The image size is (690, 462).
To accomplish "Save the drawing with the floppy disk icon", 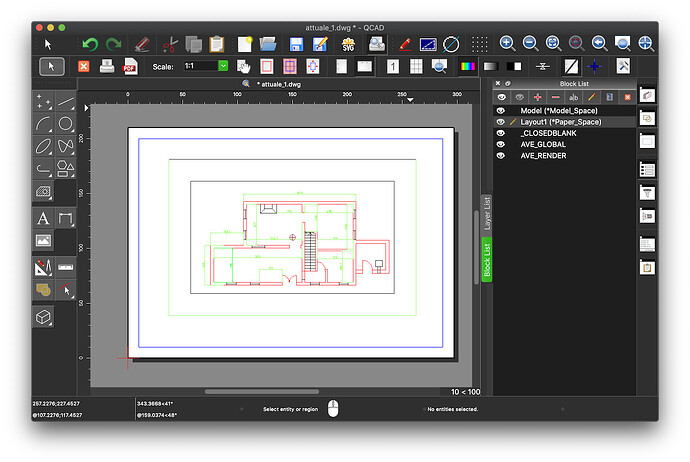I will tap(296, 44).
